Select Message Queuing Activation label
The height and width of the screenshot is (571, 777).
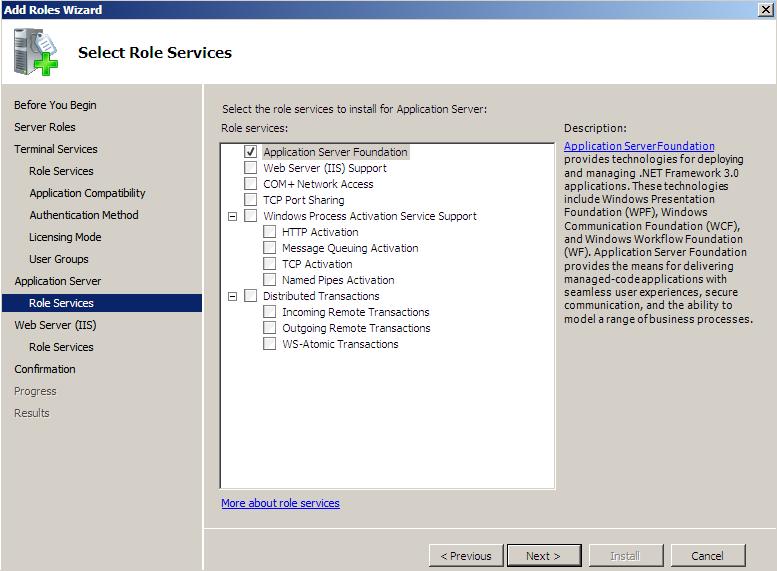tap(350, 248)
